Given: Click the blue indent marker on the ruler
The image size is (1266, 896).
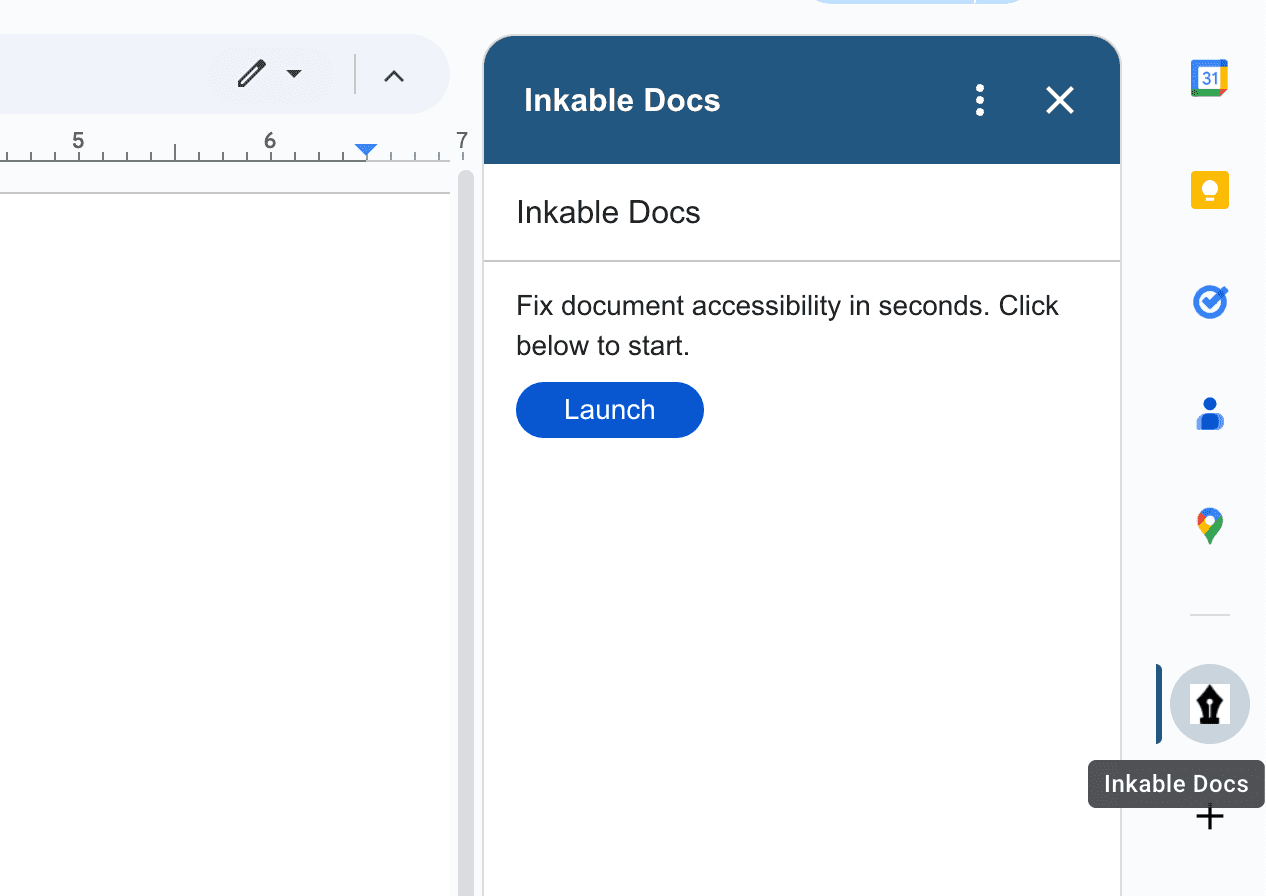Looking at the screenshot, I should [x=365, y=149].
